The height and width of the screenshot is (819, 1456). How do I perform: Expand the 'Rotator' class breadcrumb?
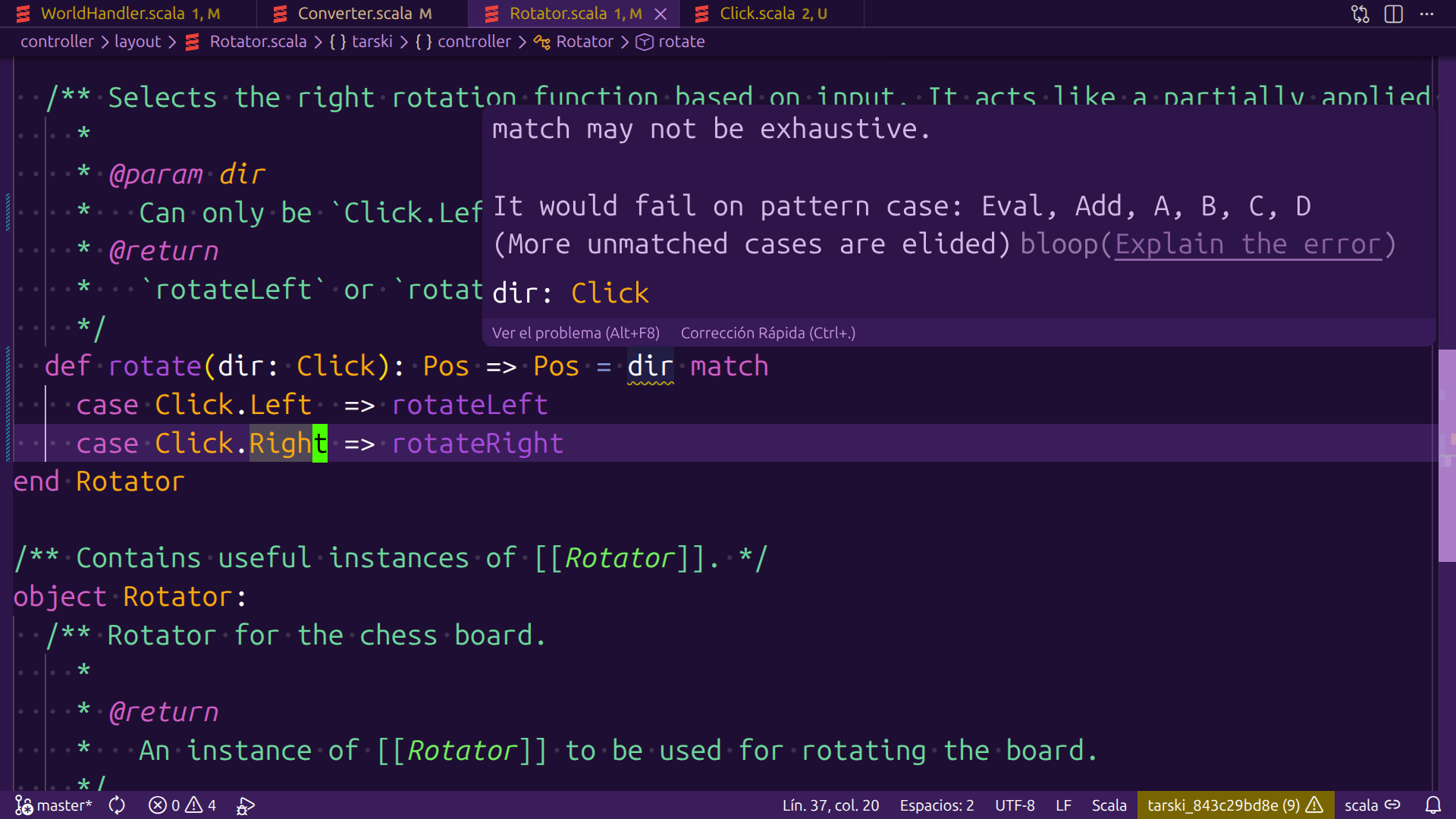584,42
